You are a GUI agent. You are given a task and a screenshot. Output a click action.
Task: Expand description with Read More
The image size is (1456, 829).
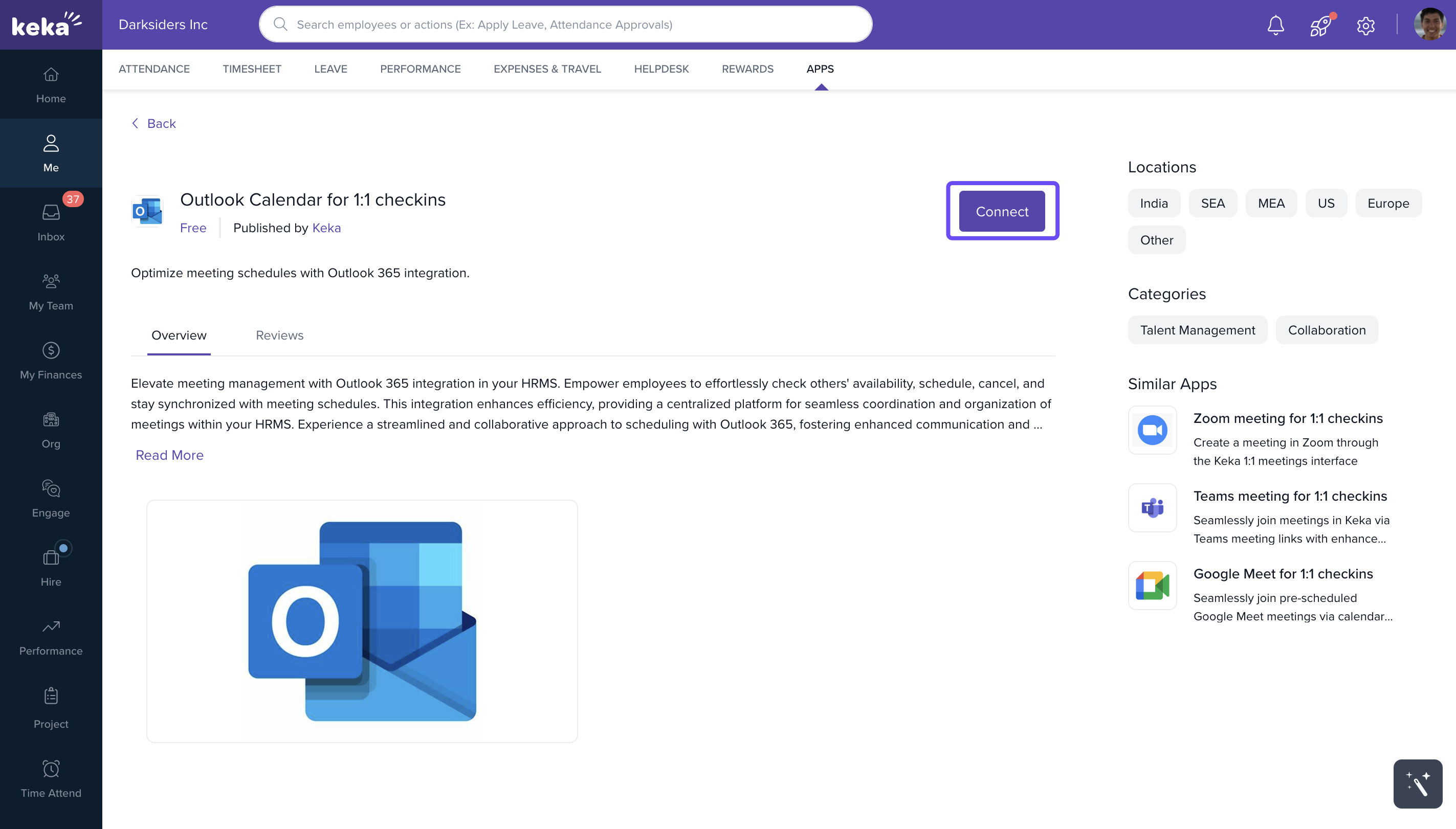[x=169, y=455]
